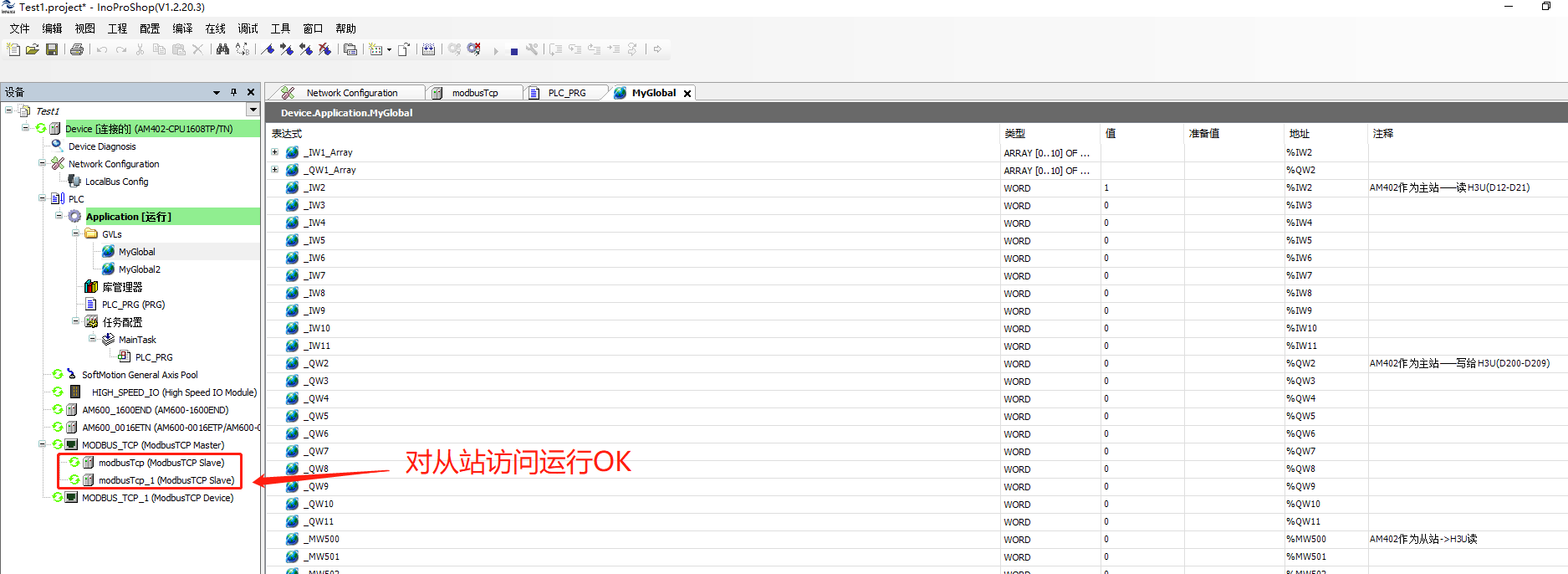Viewport: 1568px width, 574px height.
Task: Click globe icon beside _IW2 row
Action: click(292, 187)
